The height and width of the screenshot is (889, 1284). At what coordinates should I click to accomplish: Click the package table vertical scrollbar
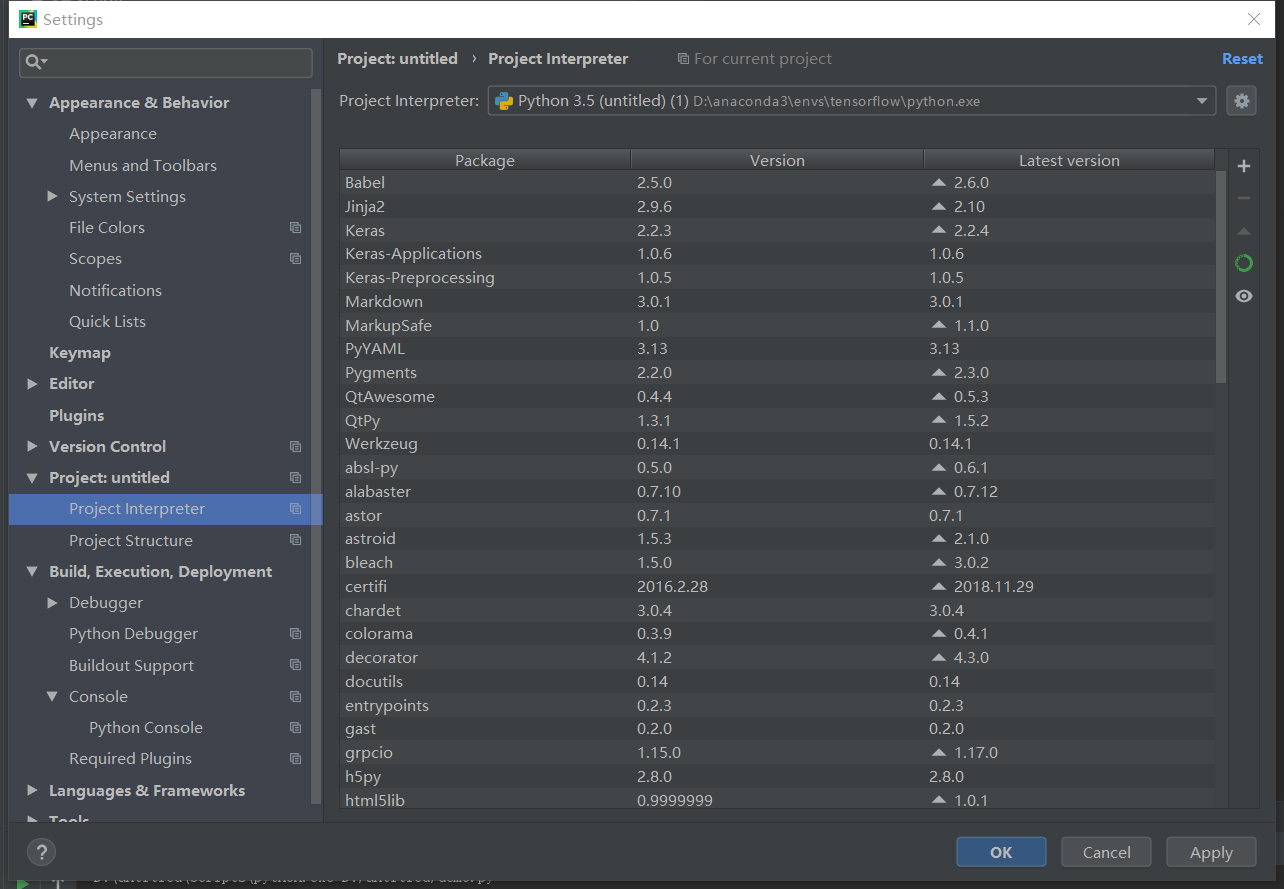click(x=1221, y=277)
